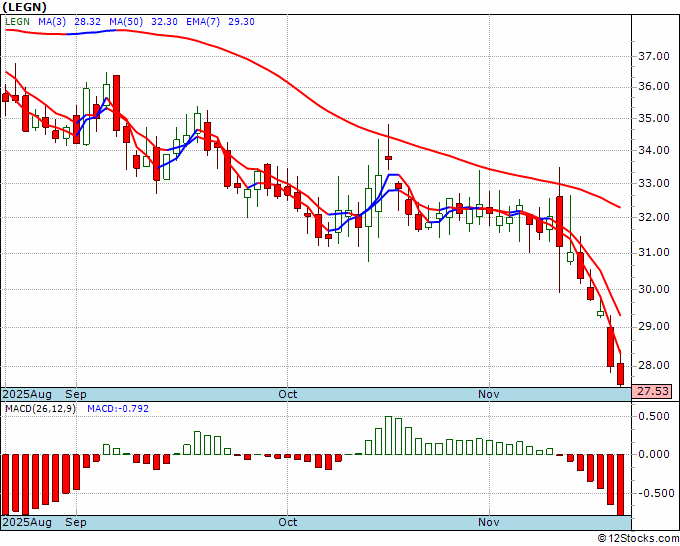This screenshot has height=546, width=680.
Task: Click the MACD:-0.792 value readout
Action: [x=118, y=409]
